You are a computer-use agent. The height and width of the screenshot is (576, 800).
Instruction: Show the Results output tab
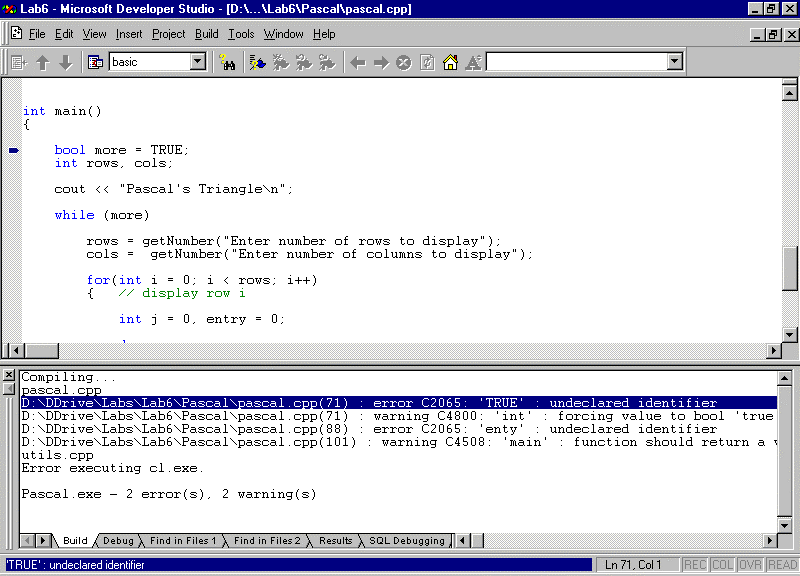(x=335, y=541)
